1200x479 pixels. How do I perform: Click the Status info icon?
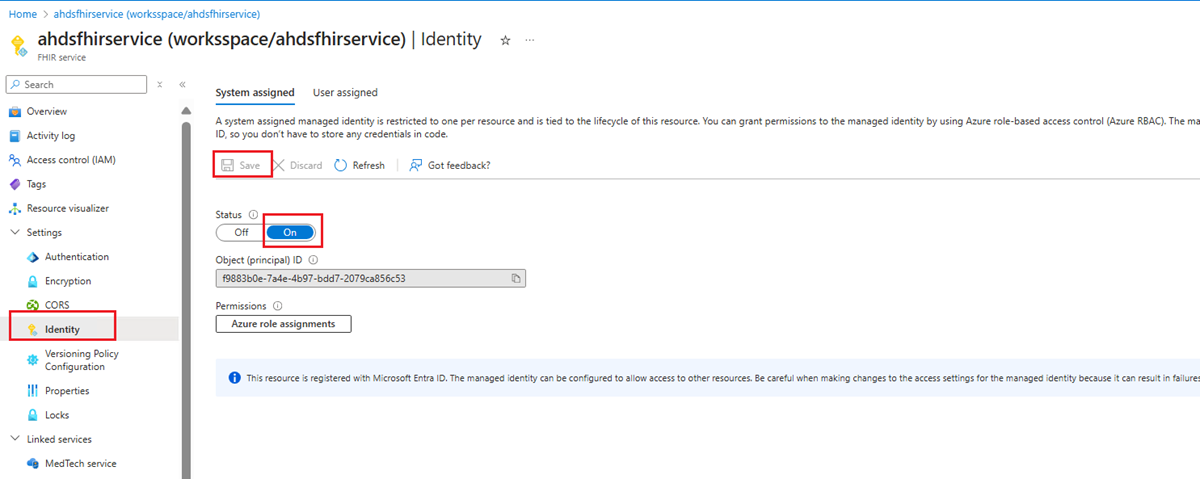coord(254,215)
